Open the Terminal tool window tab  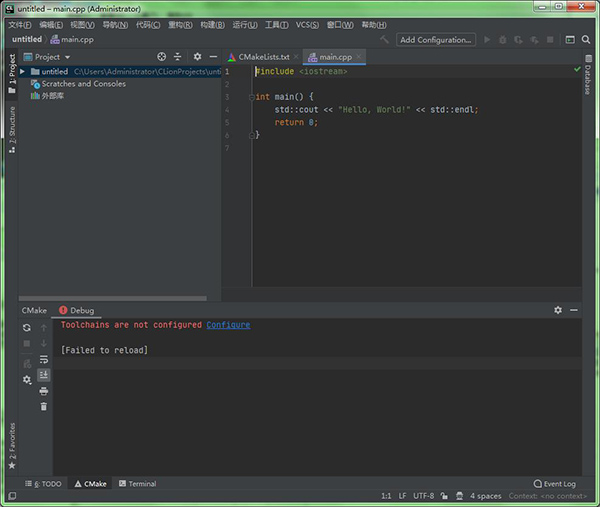coord(137,484)
